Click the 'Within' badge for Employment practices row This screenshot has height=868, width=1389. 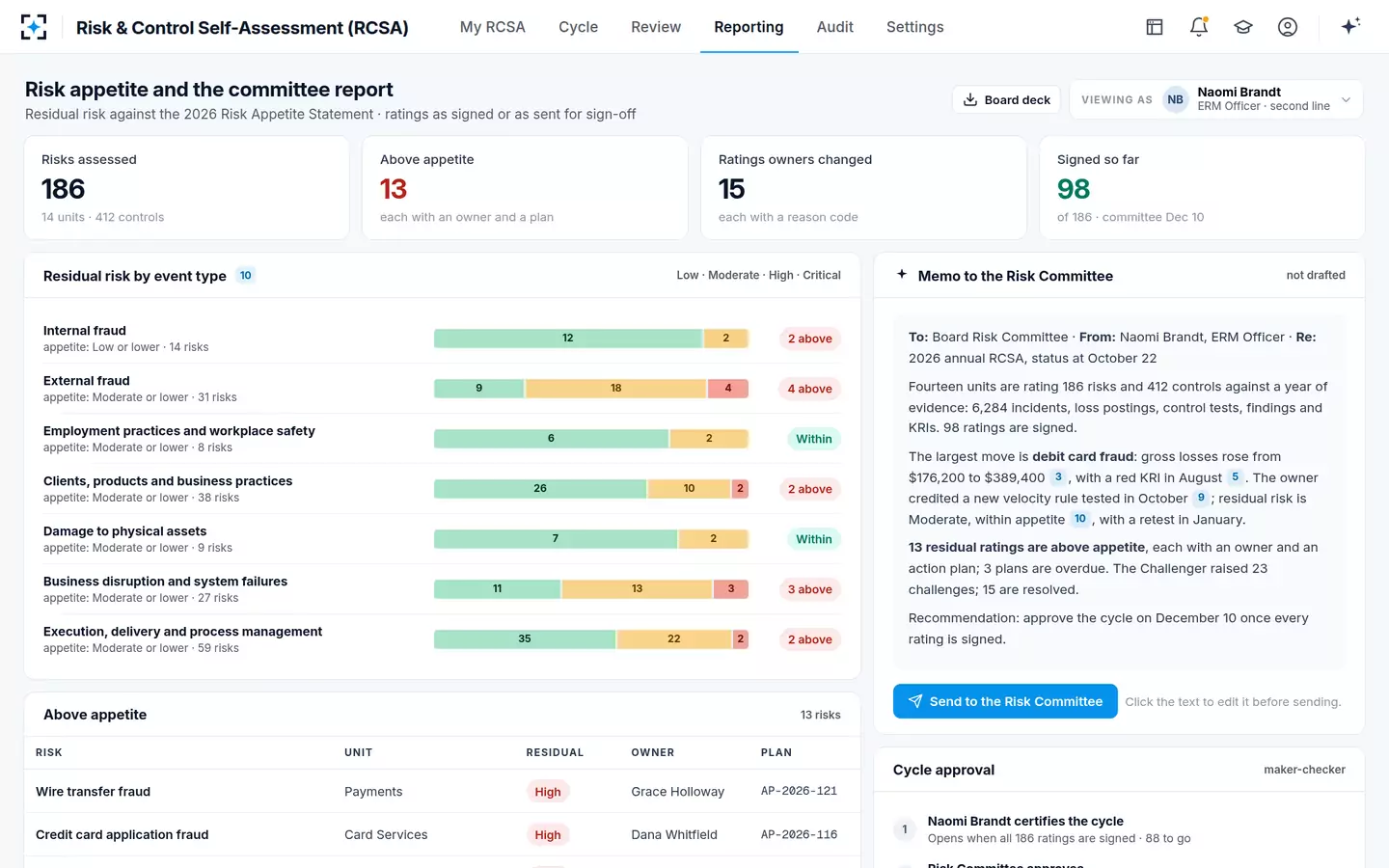[813, 439]
